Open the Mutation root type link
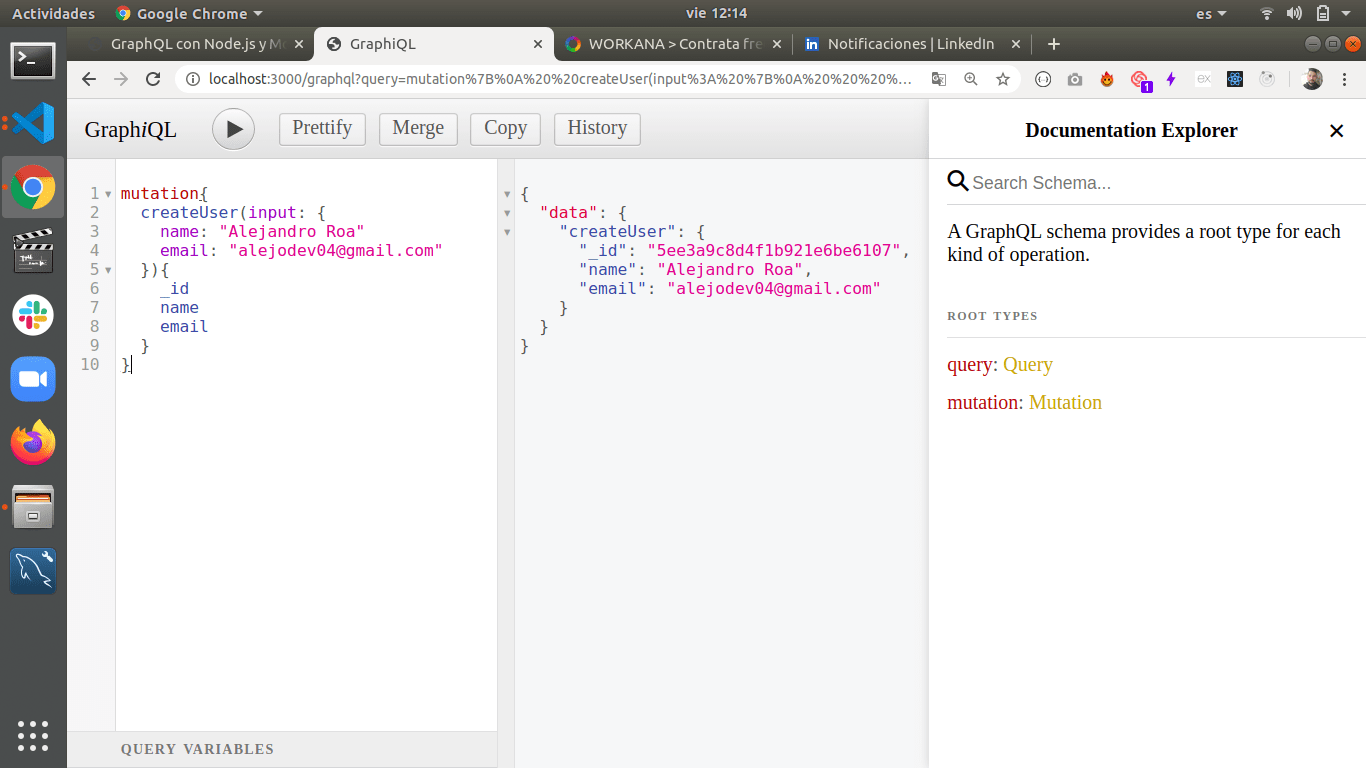Screen dimensions: 1366x768 (1065, 403)
